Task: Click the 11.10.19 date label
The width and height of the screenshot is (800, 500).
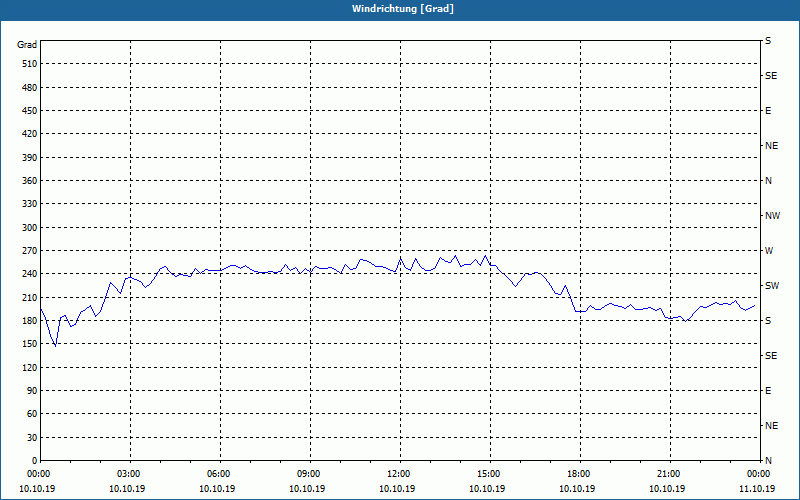Action: (757, 488)
